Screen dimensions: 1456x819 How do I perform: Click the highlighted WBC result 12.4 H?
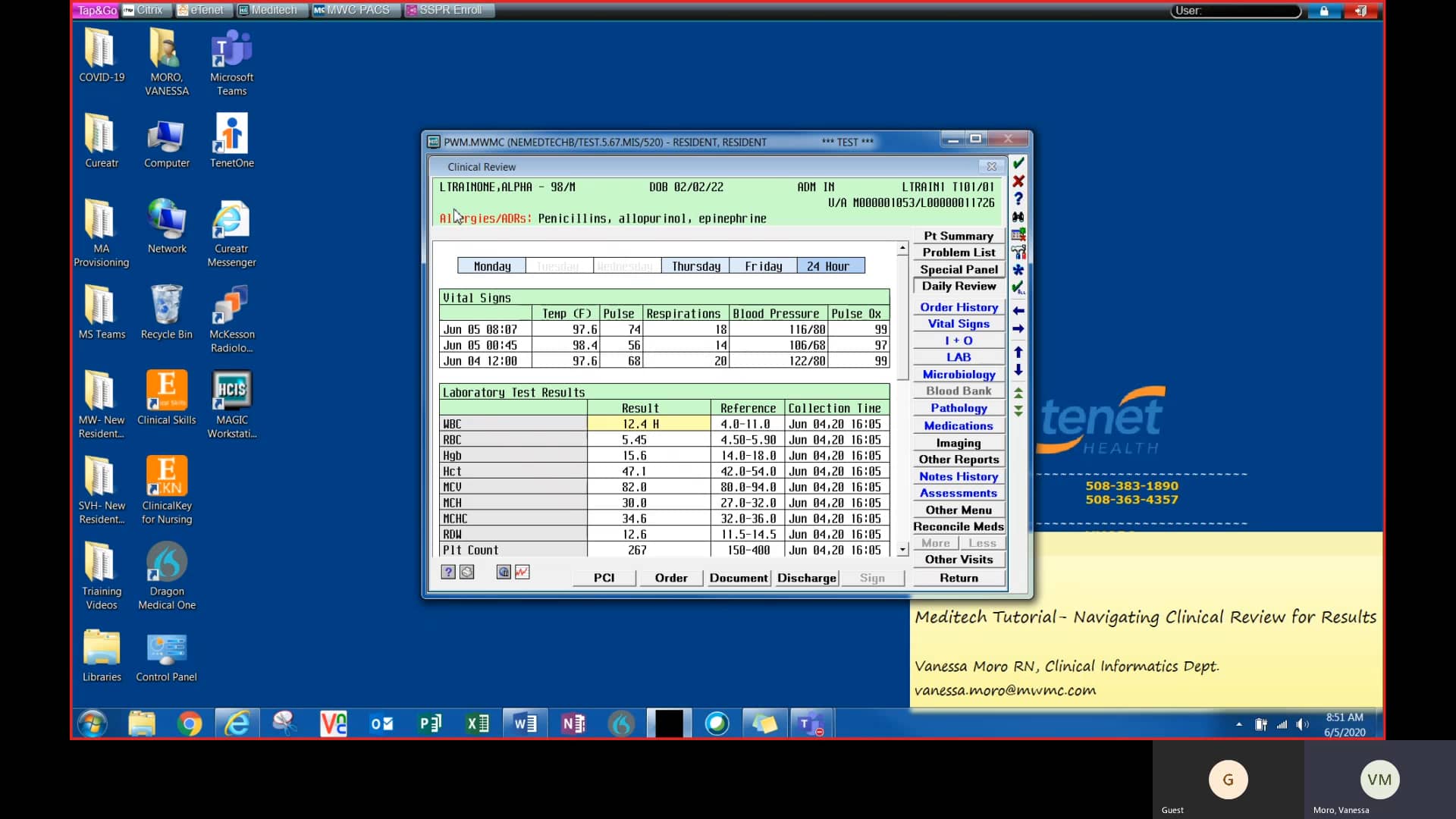[x=649, y=424]
